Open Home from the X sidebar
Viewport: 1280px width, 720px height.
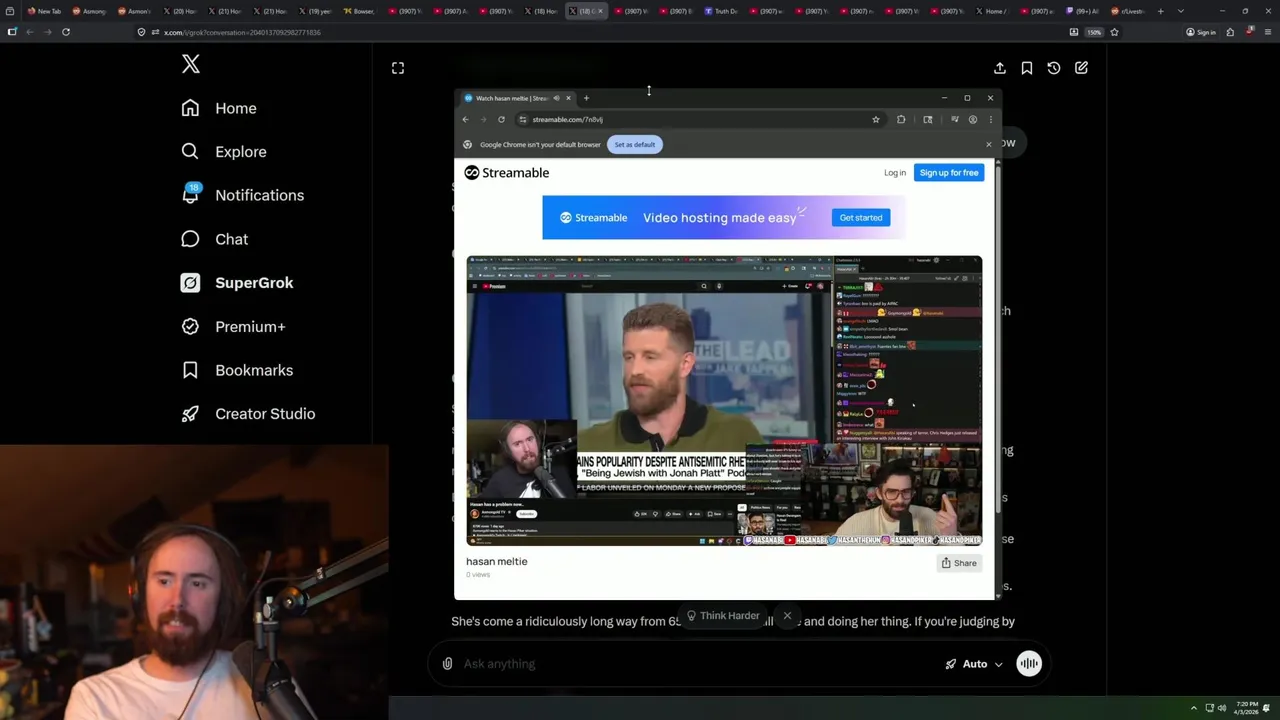click(219, 108)
